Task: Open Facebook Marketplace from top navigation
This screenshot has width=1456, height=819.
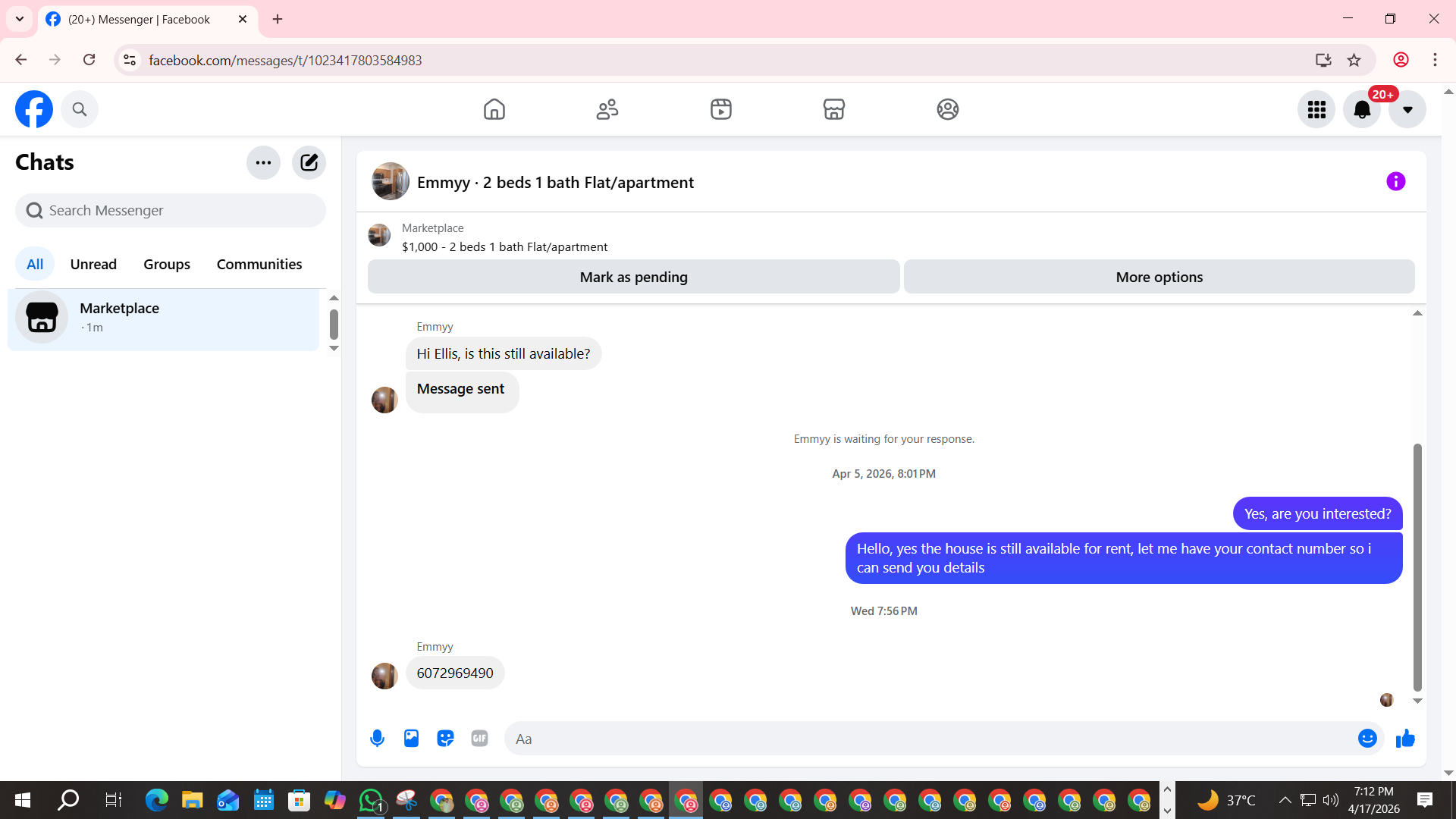Action: [833, 109]
